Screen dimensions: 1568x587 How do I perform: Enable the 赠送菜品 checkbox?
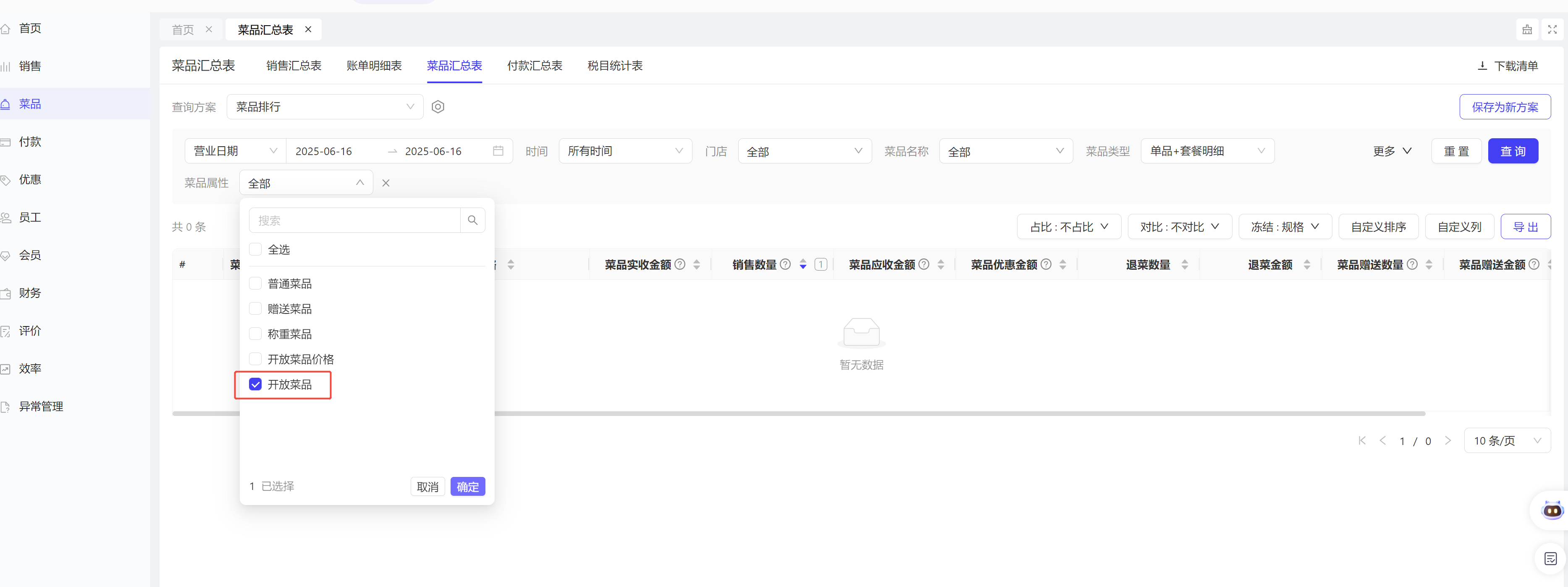pos(256,309)
